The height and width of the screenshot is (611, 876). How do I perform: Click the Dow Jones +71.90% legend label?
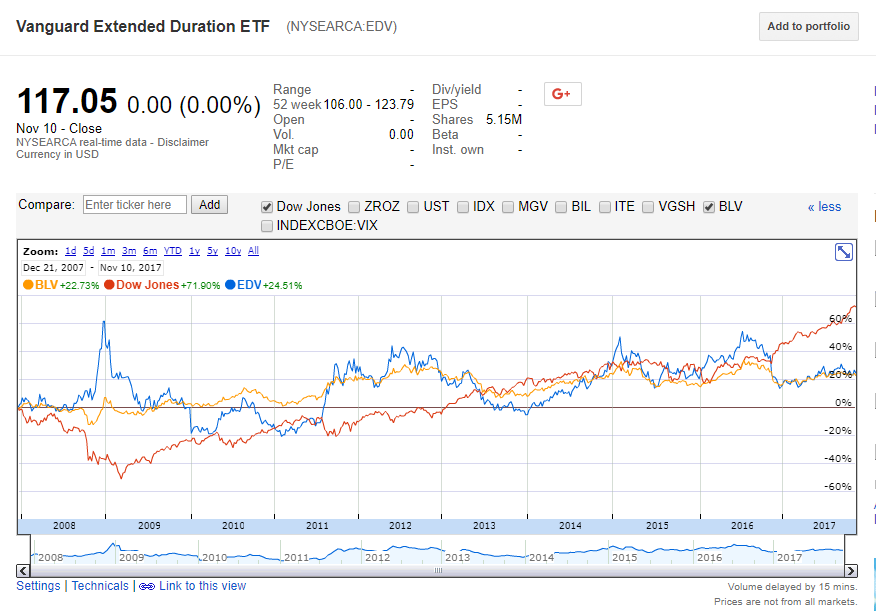point(168,285)
